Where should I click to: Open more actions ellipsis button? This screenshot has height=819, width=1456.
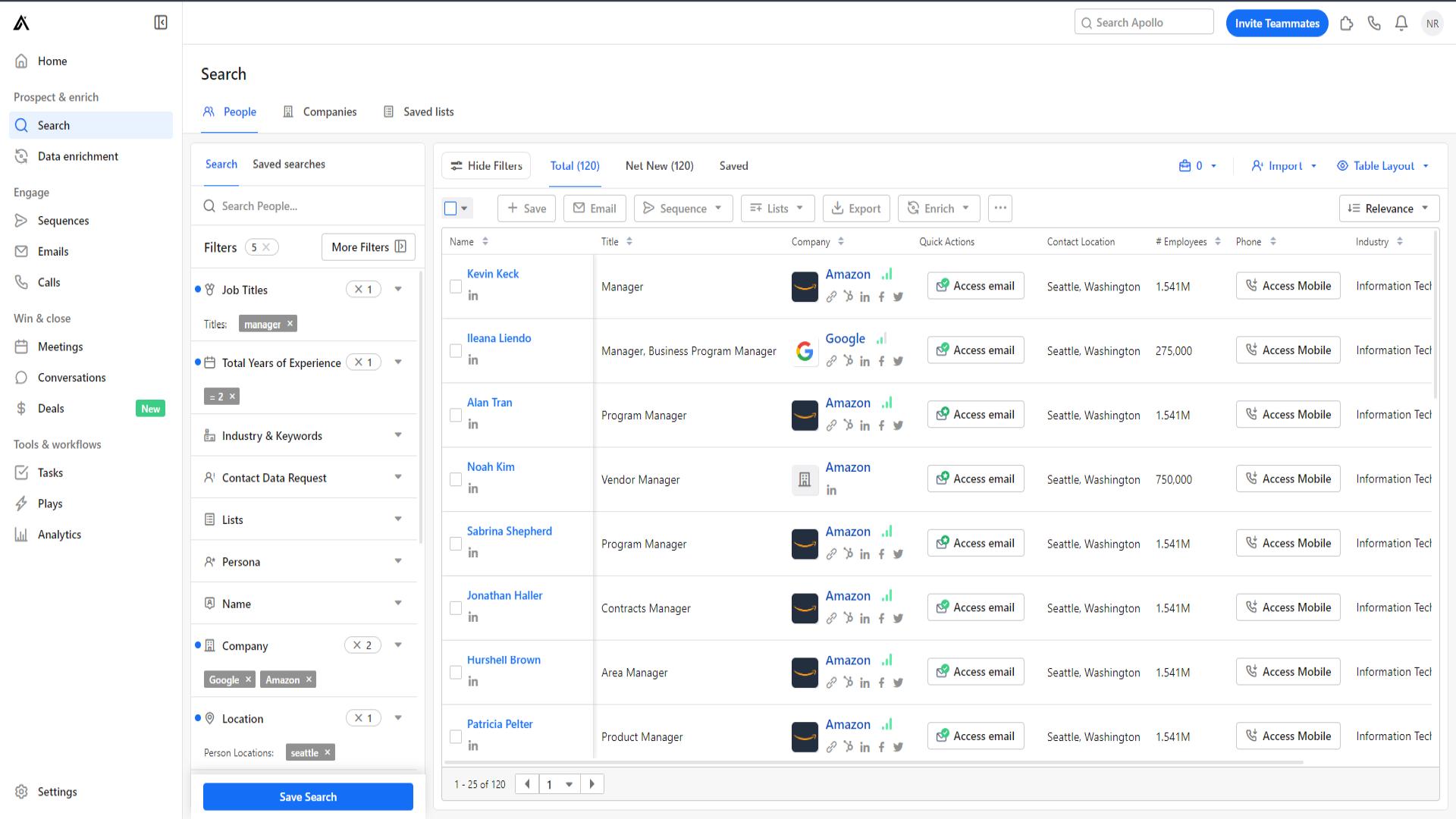coord(1000,209)
